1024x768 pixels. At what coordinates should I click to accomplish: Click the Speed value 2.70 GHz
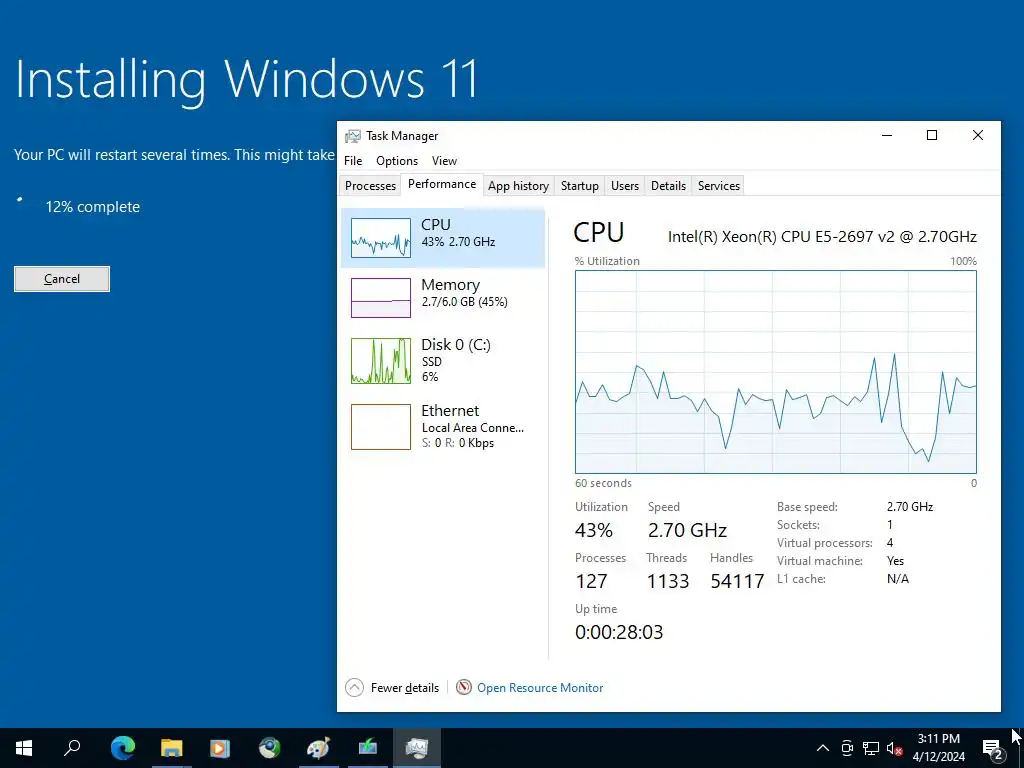click(x=688, y=530)
